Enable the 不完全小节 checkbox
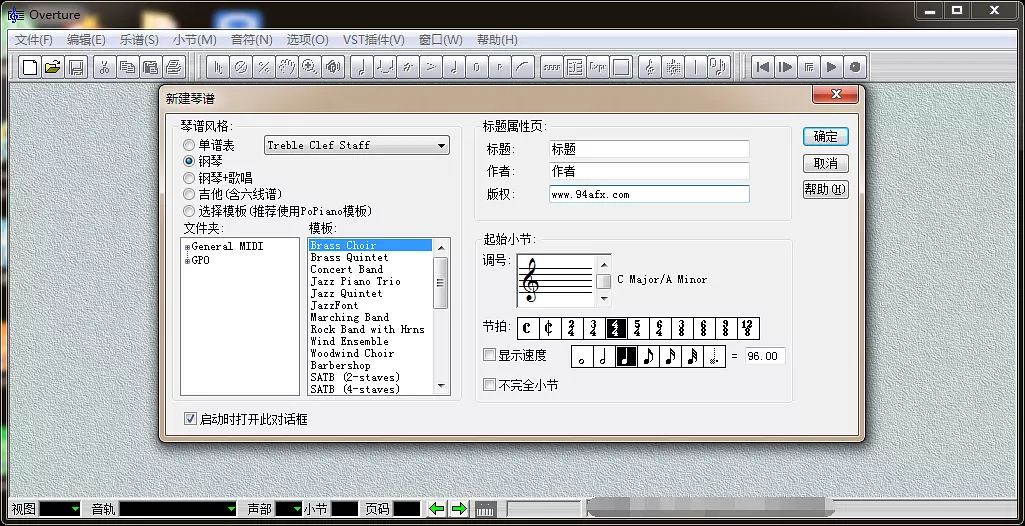 click(489, 385)
